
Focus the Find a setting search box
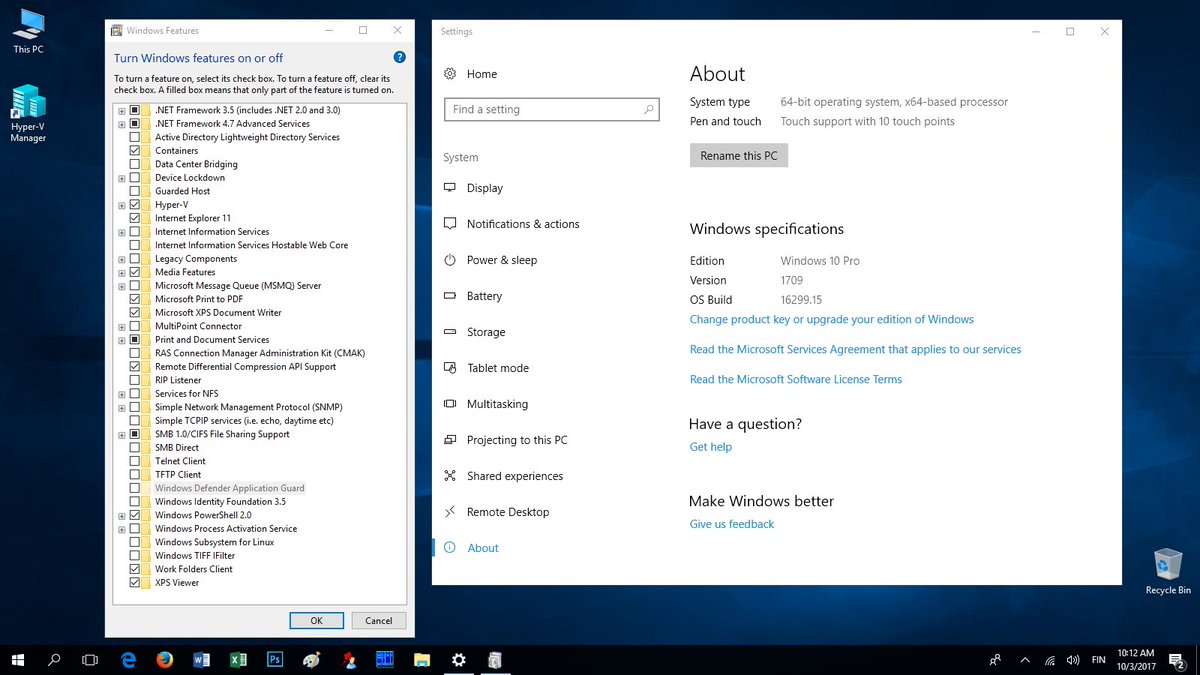point(552,110)
